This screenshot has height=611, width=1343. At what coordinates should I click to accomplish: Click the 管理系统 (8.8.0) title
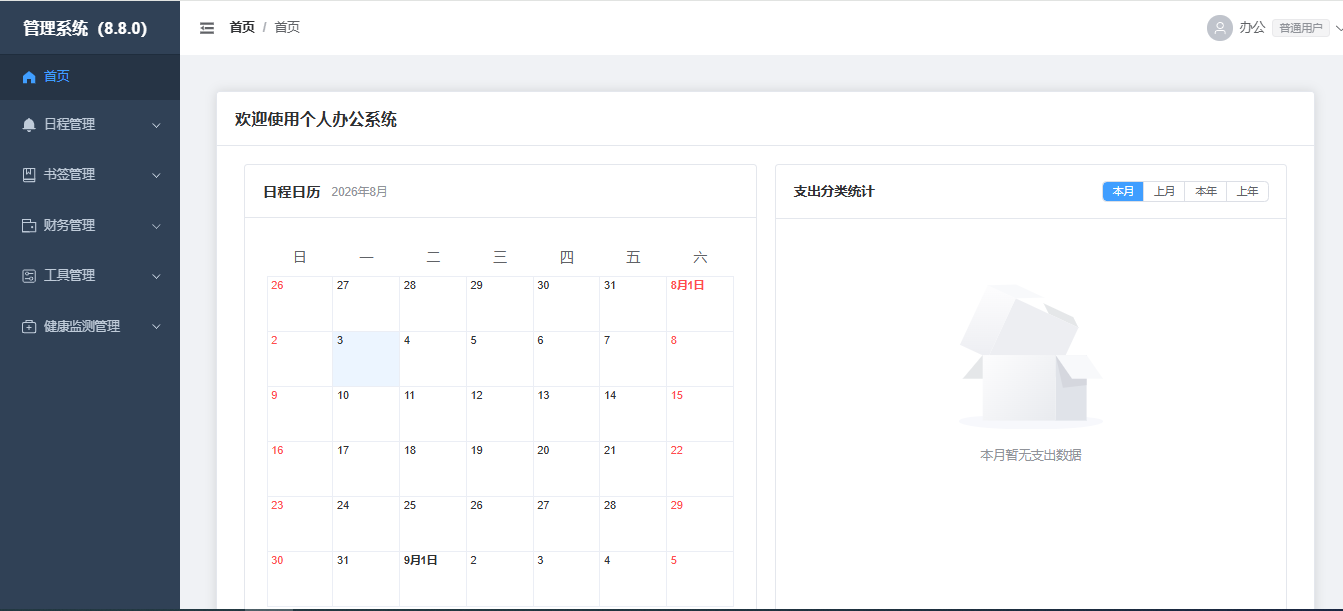click(85, 29)
